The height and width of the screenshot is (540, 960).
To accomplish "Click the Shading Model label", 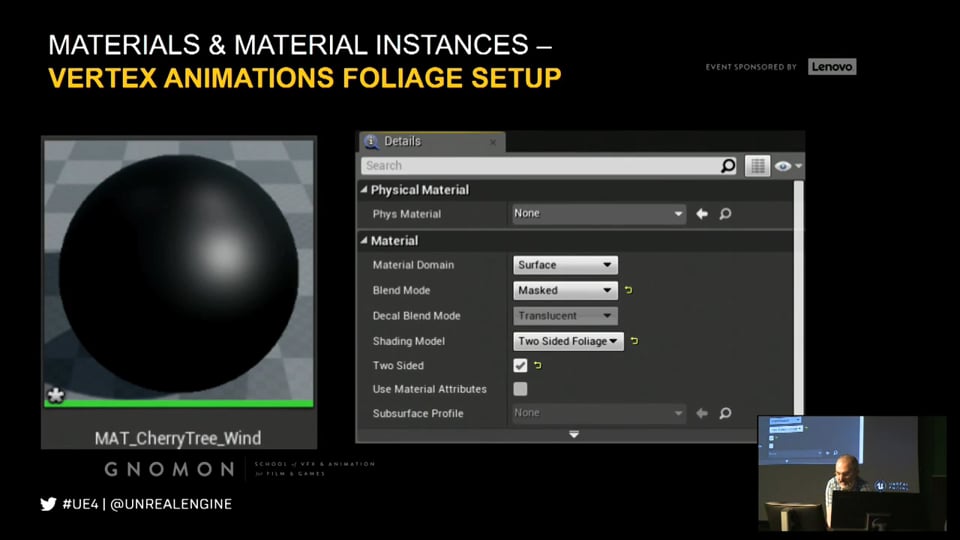I will coord(408,341).
